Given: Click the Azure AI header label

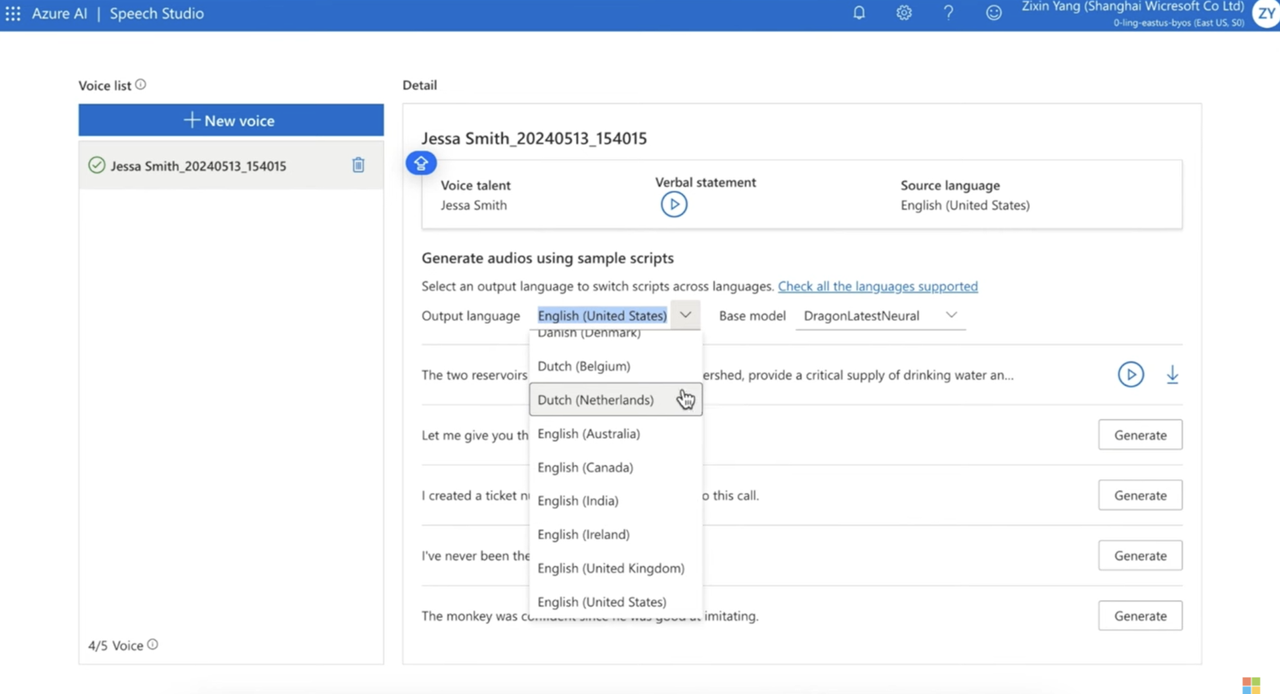Looking at the screenshot, I should pos(60,14).
